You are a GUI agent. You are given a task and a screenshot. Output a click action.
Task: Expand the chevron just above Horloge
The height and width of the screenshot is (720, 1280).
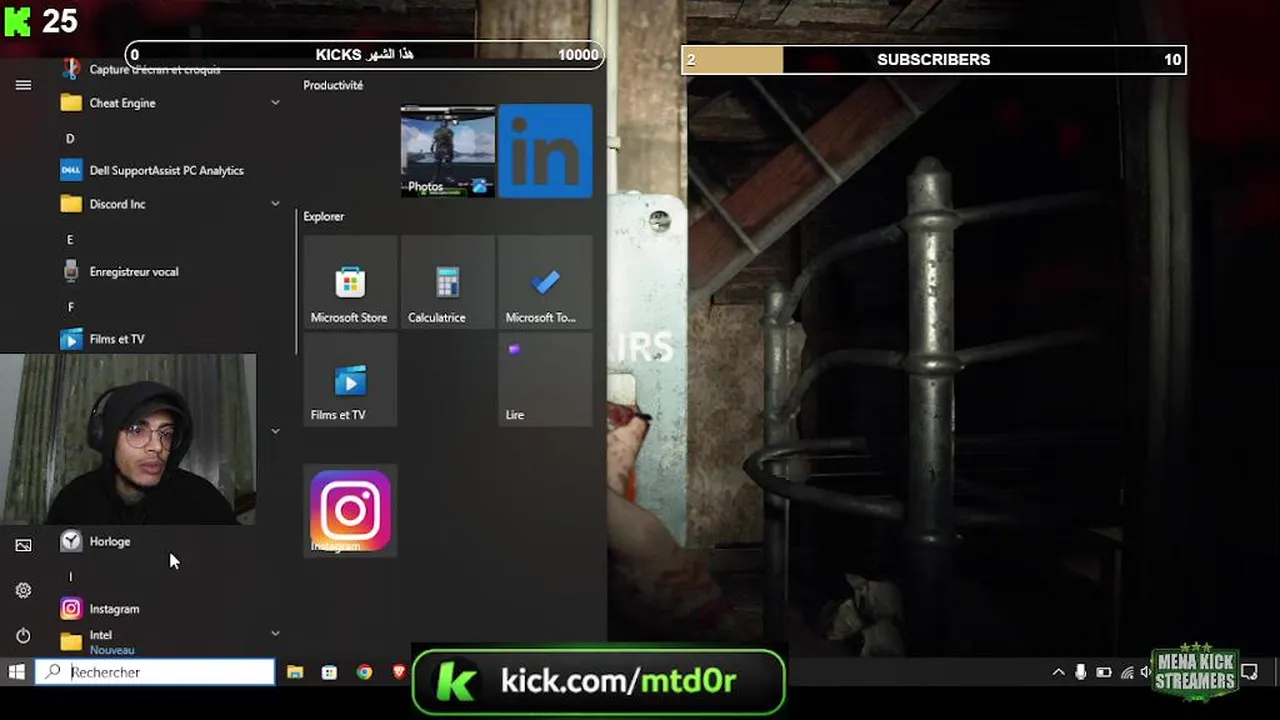pyautogui.click(x=275, y=431)
